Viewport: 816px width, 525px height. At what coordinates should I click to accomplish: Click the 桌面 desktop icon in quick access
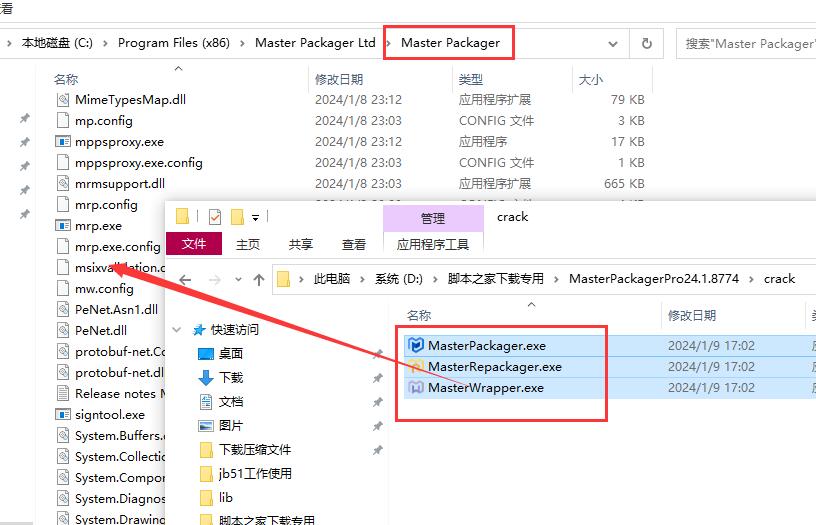pos(206,354)
